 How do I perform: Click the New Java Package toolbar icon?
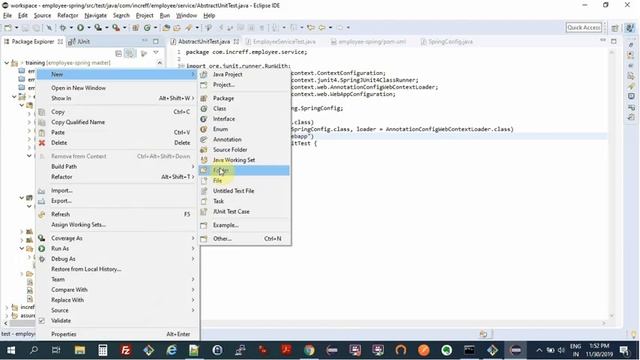coord(136,28)
